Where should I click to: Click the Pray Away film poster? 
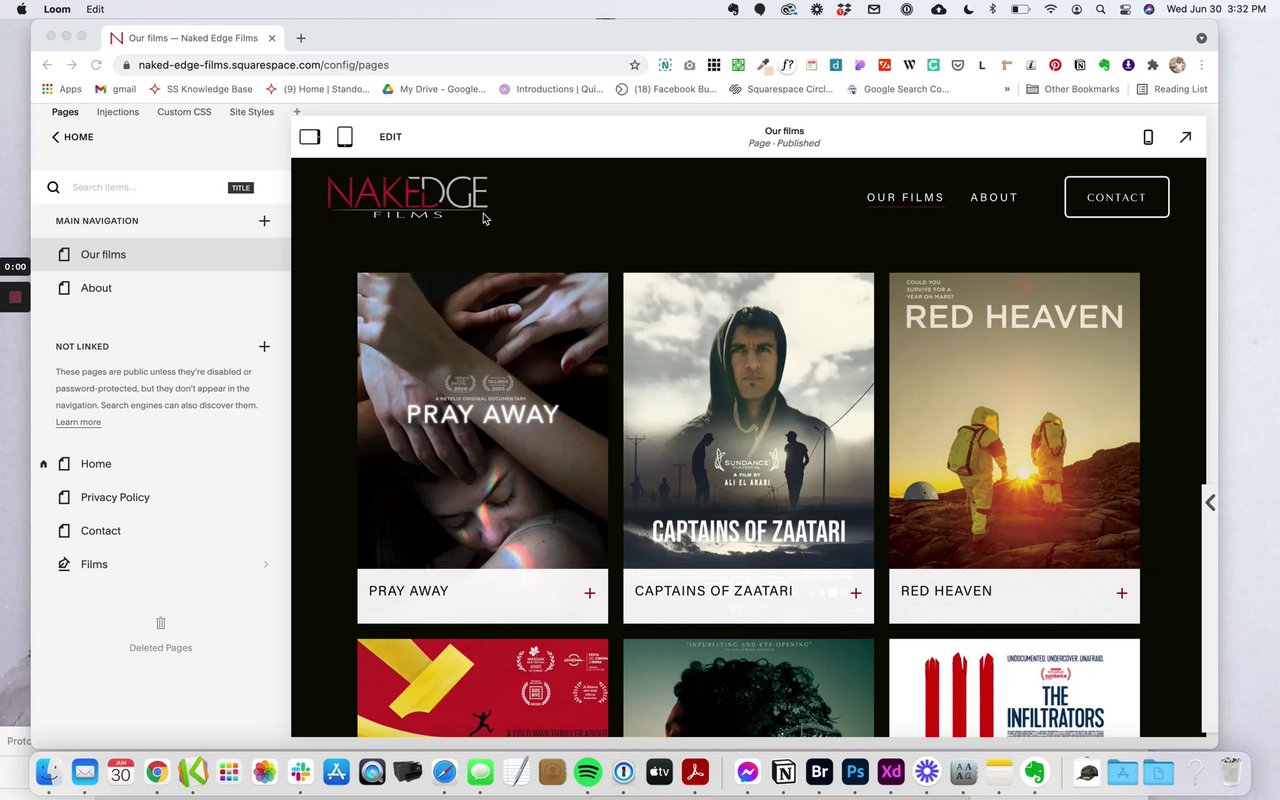pyautogui.click(x=483, y=421)
